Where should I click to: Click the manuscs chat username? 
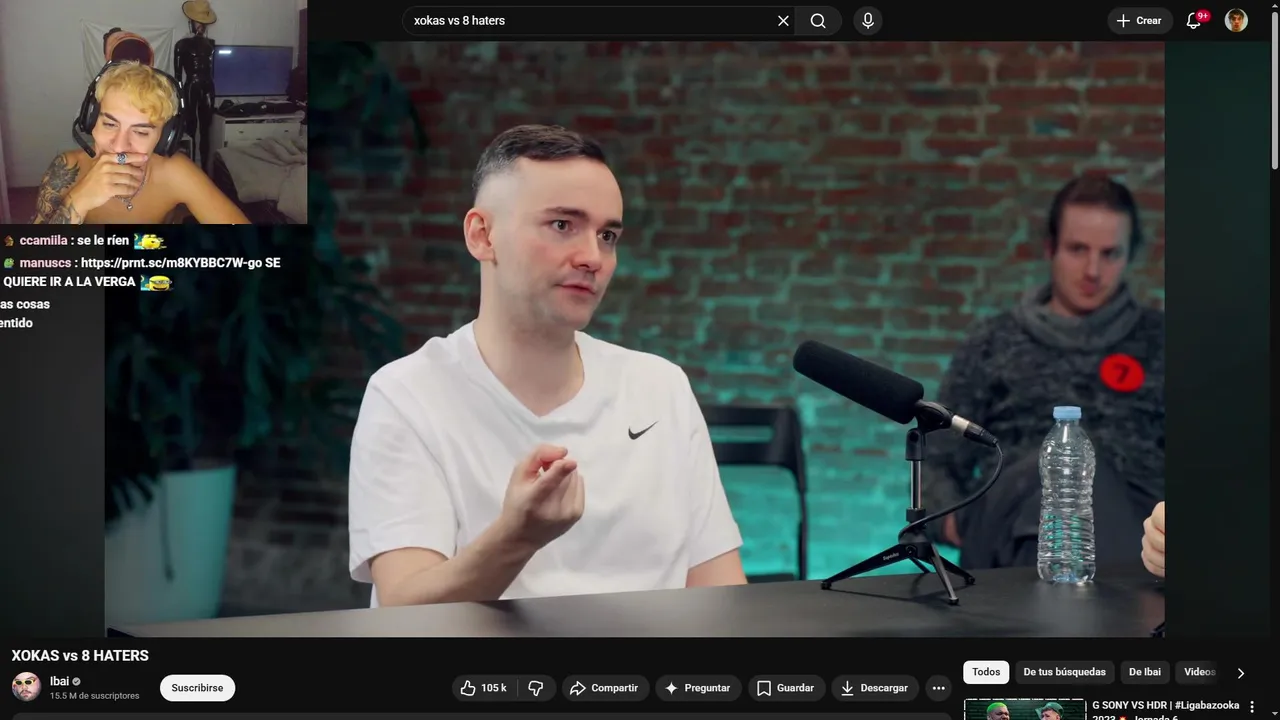45,263
